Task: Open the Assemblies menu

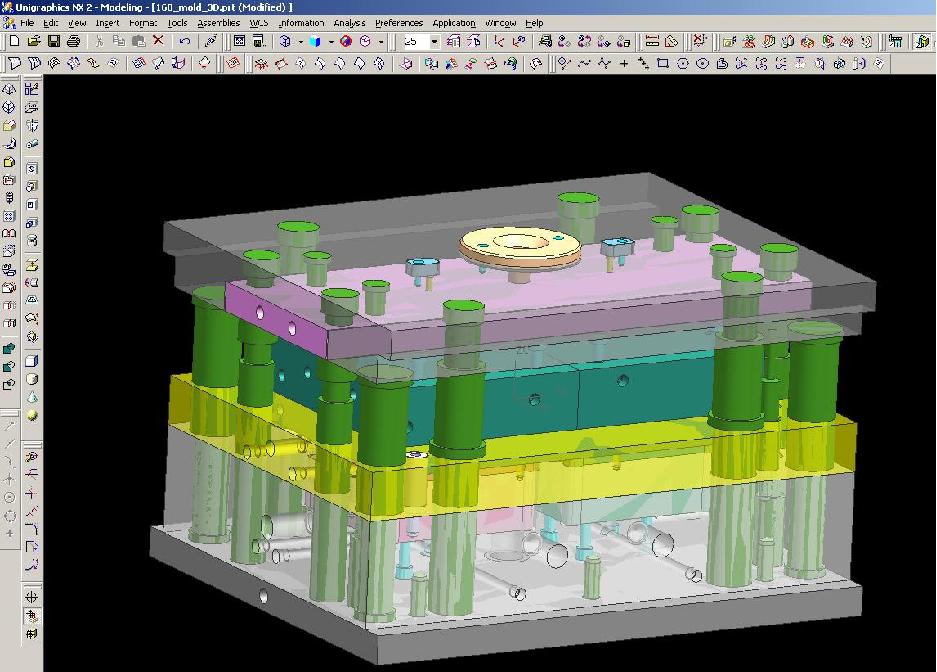Action: tap(218, 22)
